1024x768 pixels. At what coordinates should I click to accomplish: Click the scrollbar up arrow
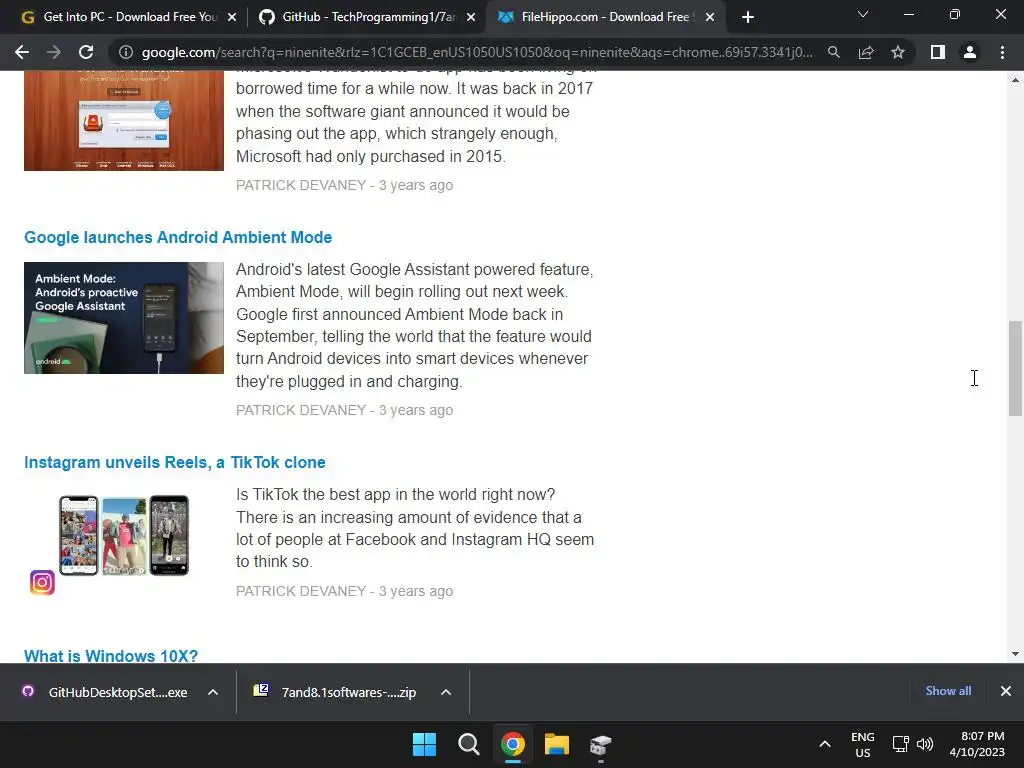(x=1015, y=80)
